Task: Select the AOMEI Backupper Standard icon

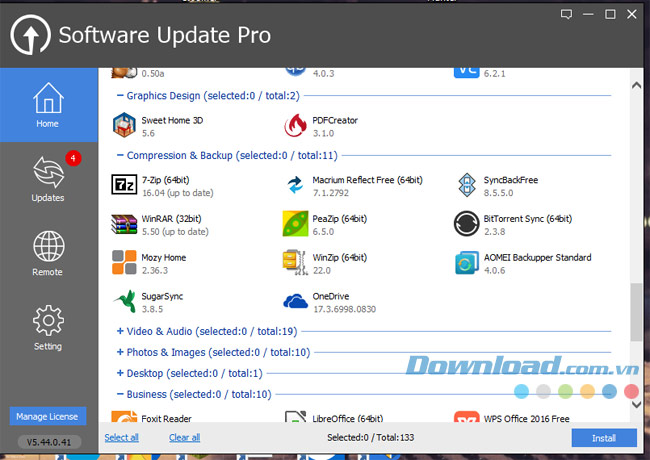Action: click(467, 262)
